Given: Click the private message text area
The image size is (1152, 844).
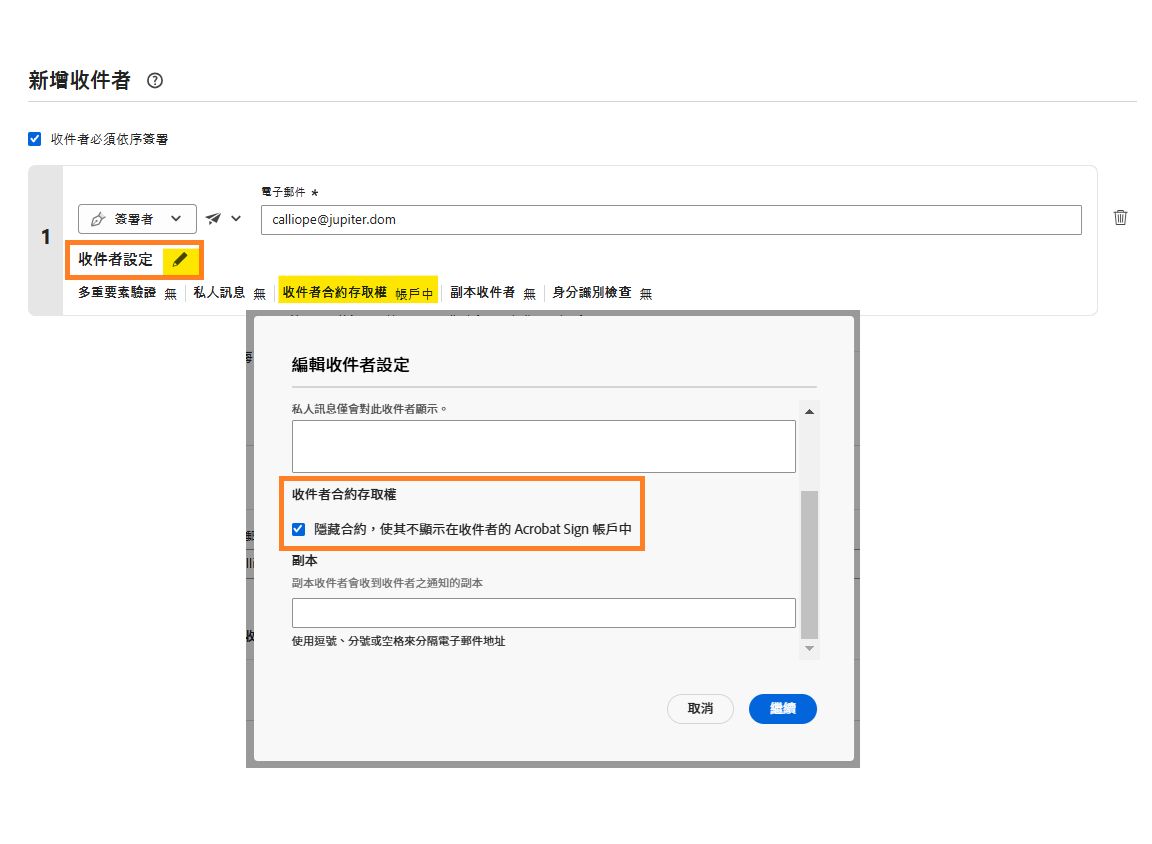Looking at the screenshot, I should pos(544,447).
